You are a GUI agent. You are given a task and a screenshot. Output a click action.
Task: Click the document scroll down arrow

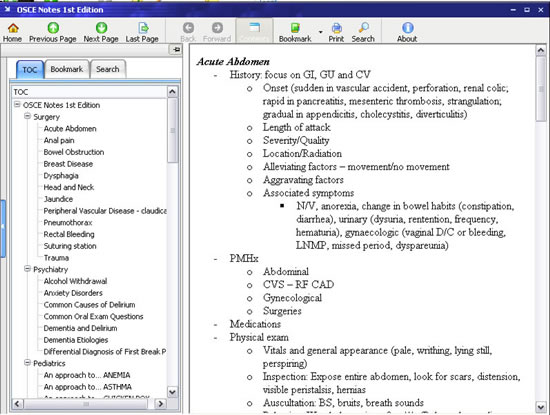[541, 407]
